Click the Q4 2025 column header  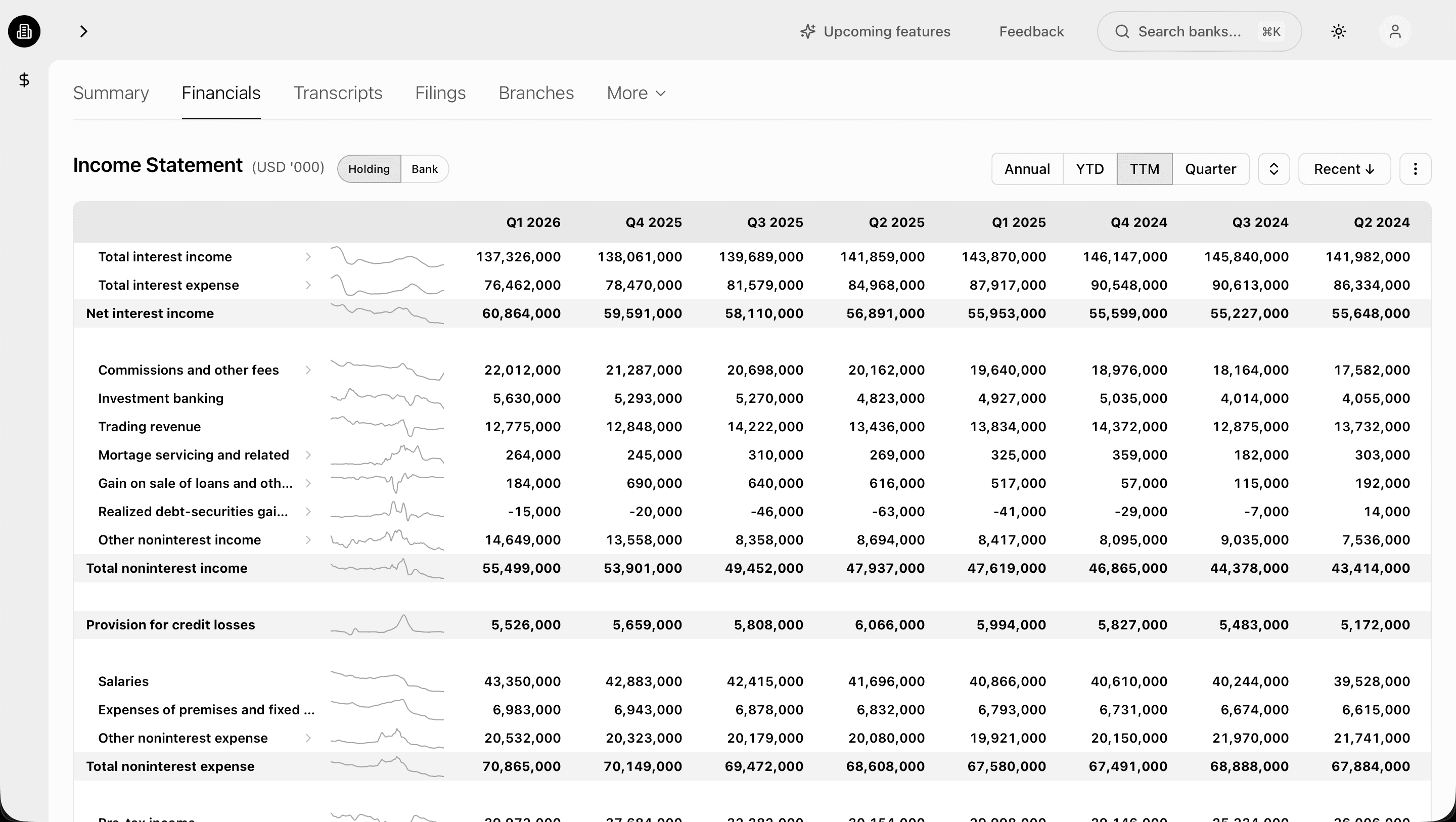[653, 222]
